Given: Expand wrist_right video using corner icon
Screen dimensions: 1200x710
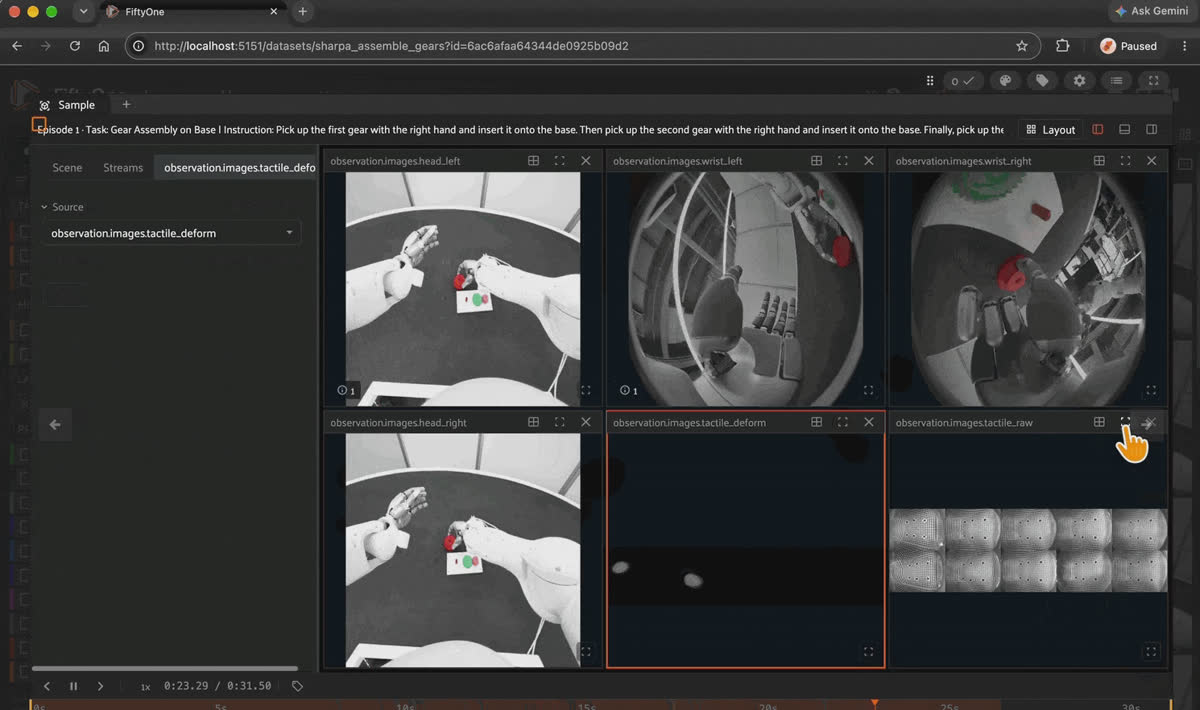Looking at the screenshot, I should 1151,391.
